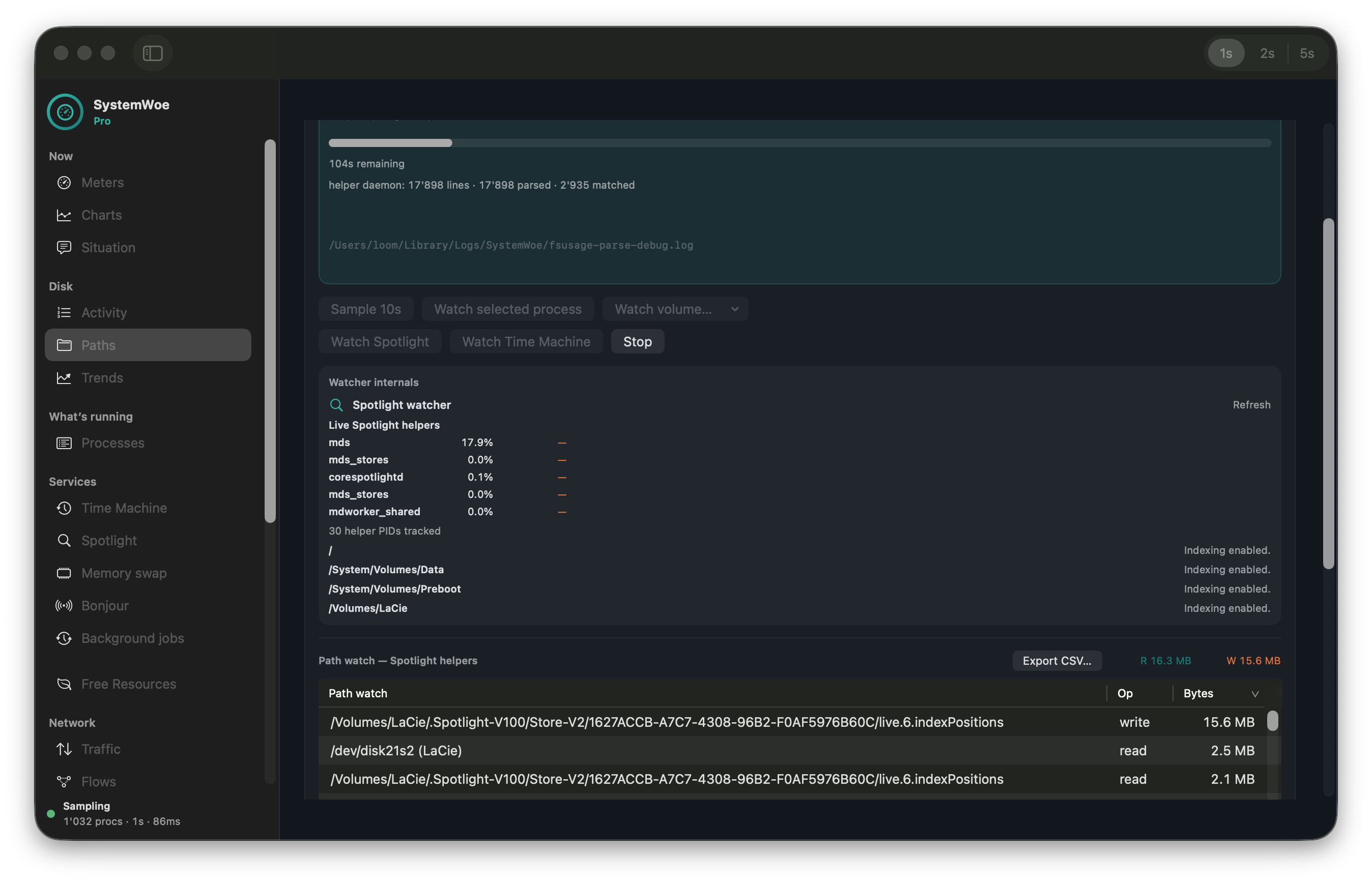Click the R 16.3 MB total
This screenshot has width=1372, height=883.
1165,661
